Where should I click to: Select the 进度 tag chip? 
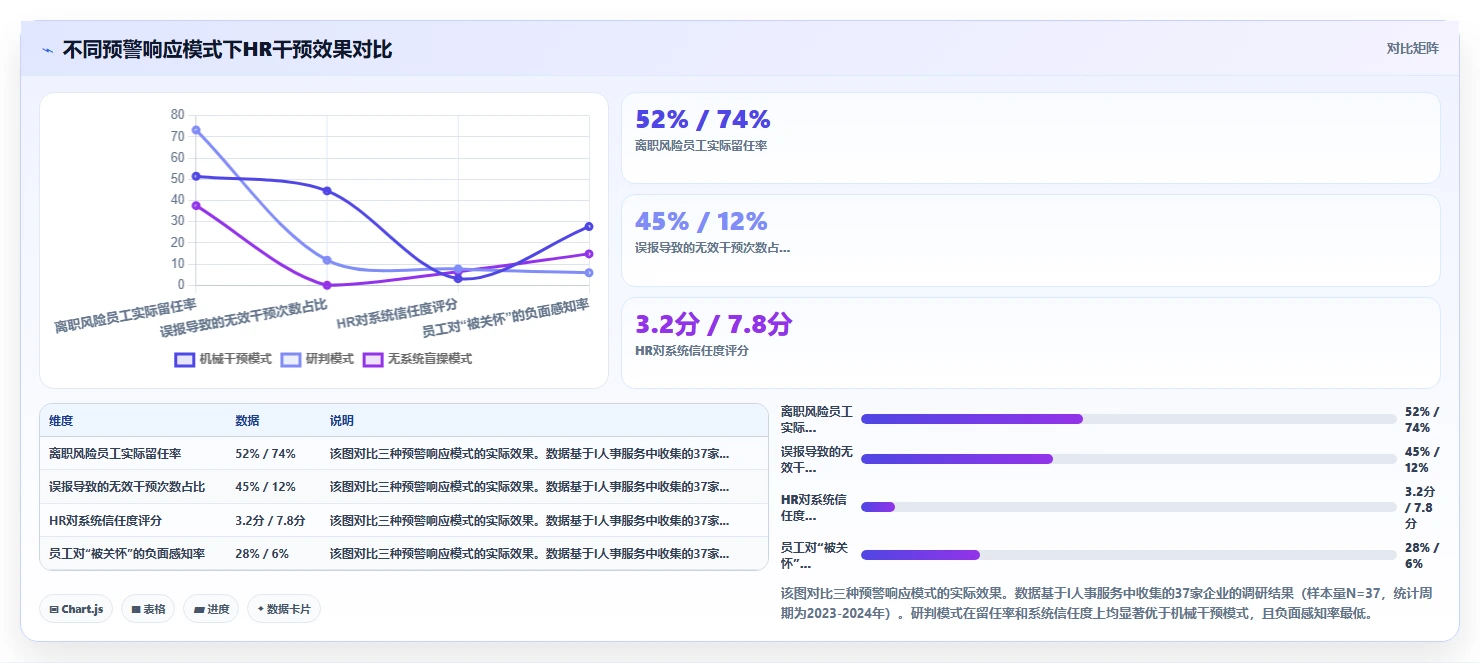pos(211,609)
